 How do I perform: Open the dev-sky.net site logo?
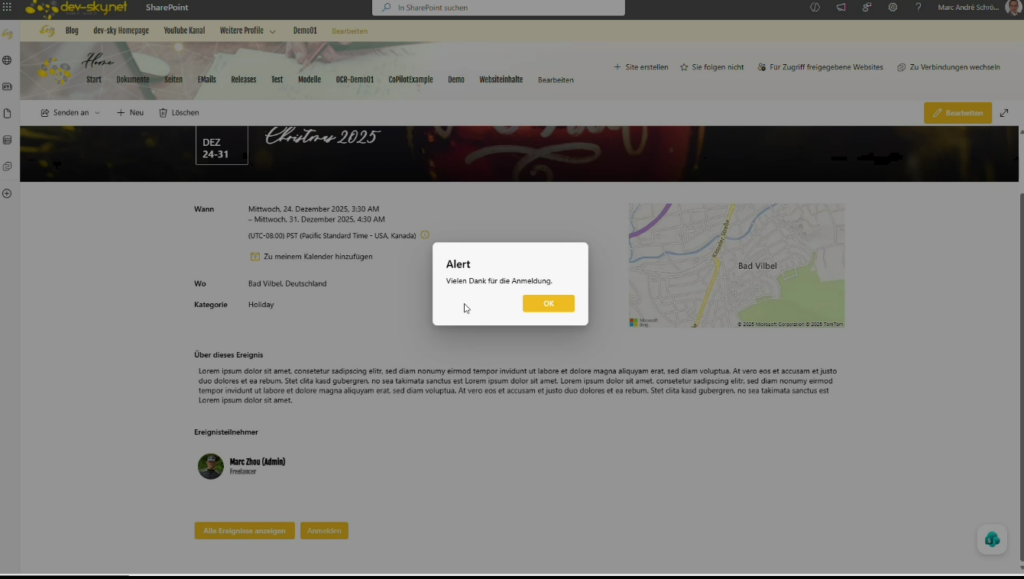(x=76, y=8)
